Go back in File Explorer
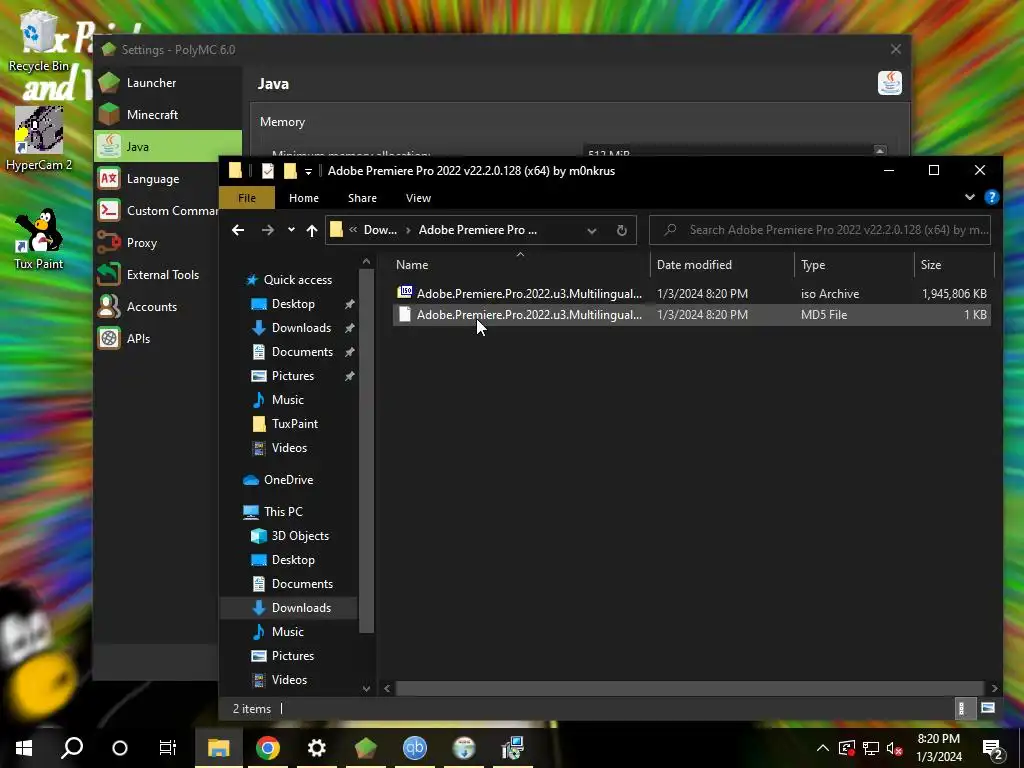1024x768 pixels. click(238, 230)
